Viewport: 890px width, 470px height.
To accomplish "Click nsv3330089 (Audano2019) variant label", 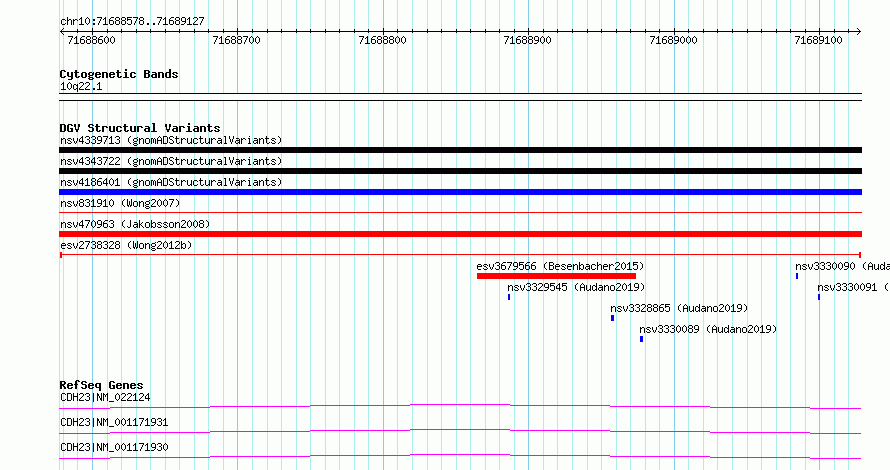I will pyautogui.click(x=708, y=329).
